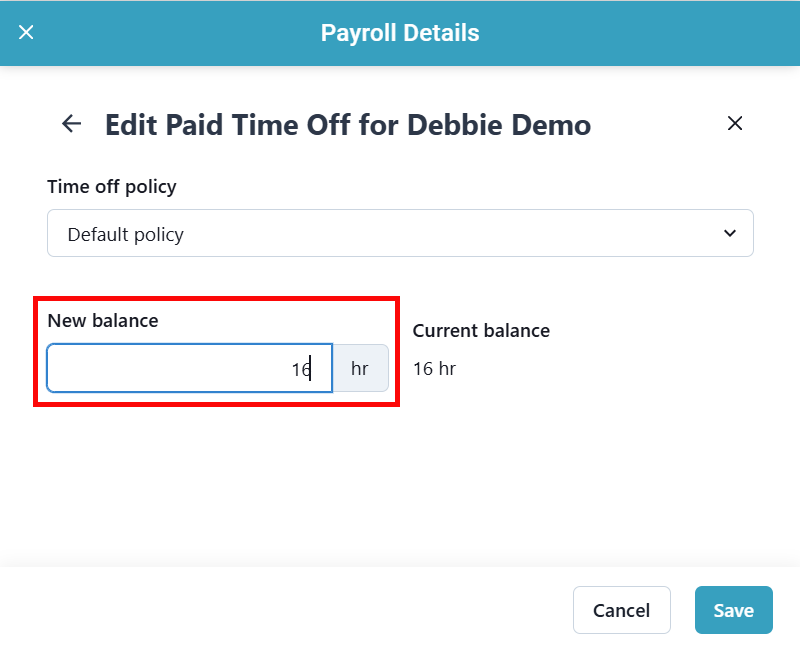Open the 'Default policy' selector text

click(x=126, y=235)
